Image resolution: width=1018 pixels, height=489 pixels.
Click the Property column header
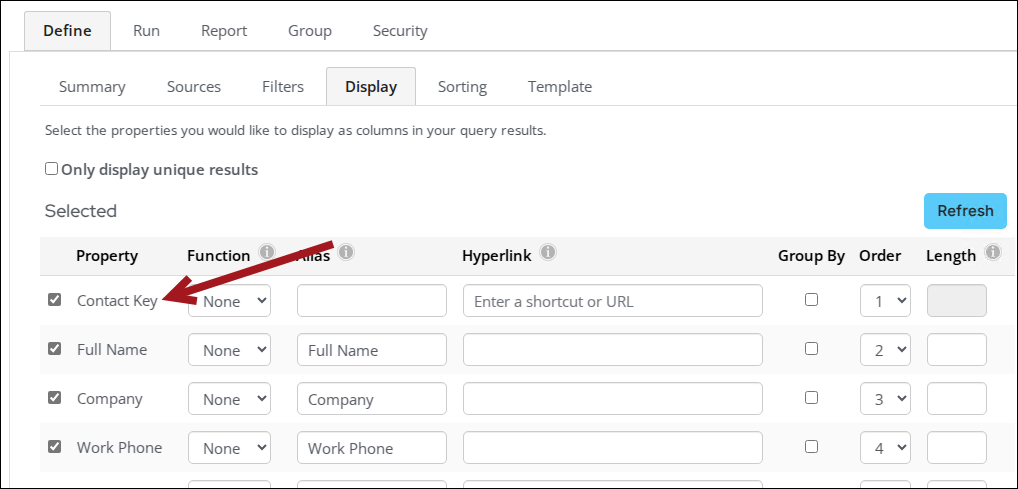tap(107, 256)
